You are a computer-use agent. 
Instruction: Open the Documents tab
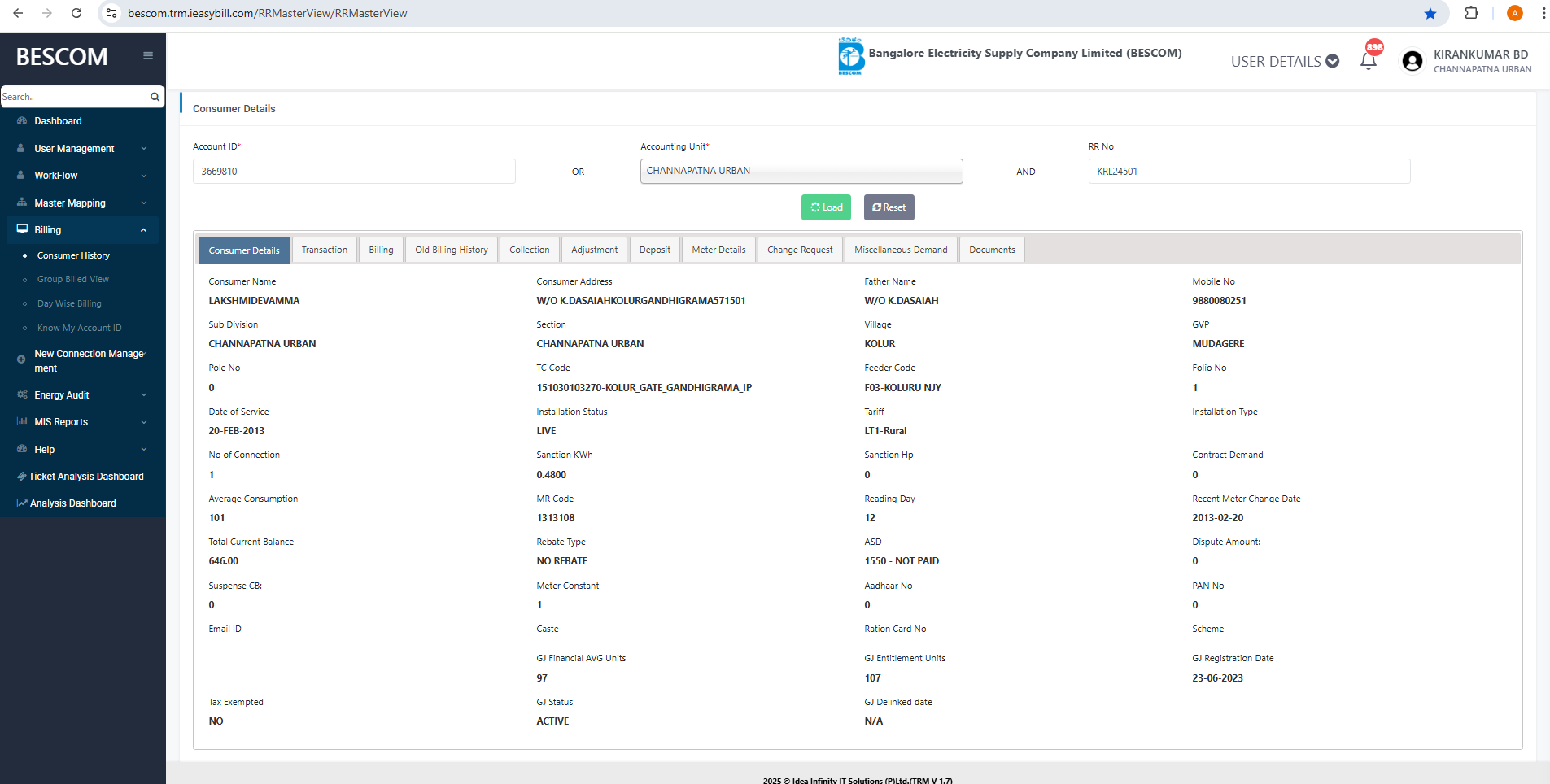point(992,250)
